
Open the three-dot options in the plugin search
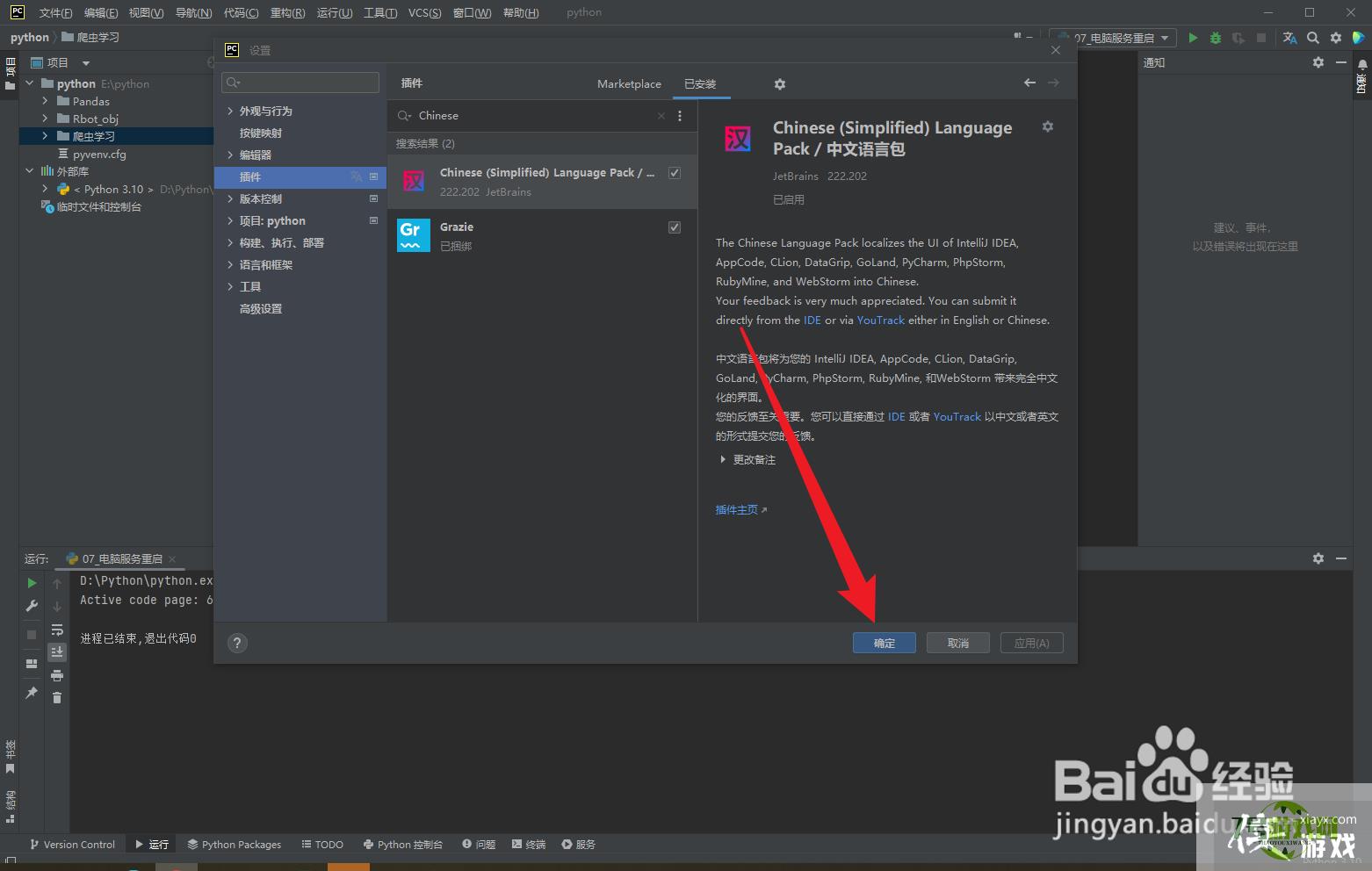coord(680,116)
